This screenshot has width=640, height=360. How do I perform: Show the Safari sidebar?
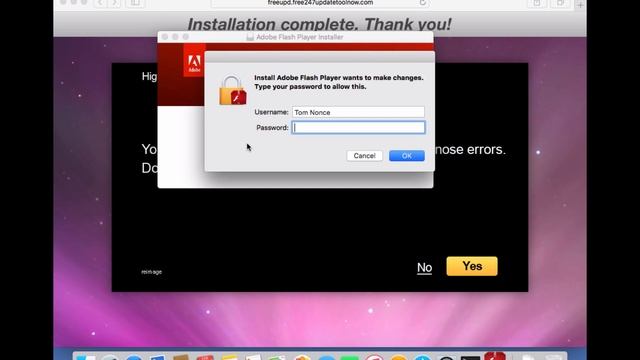click(x=135, y=3)
